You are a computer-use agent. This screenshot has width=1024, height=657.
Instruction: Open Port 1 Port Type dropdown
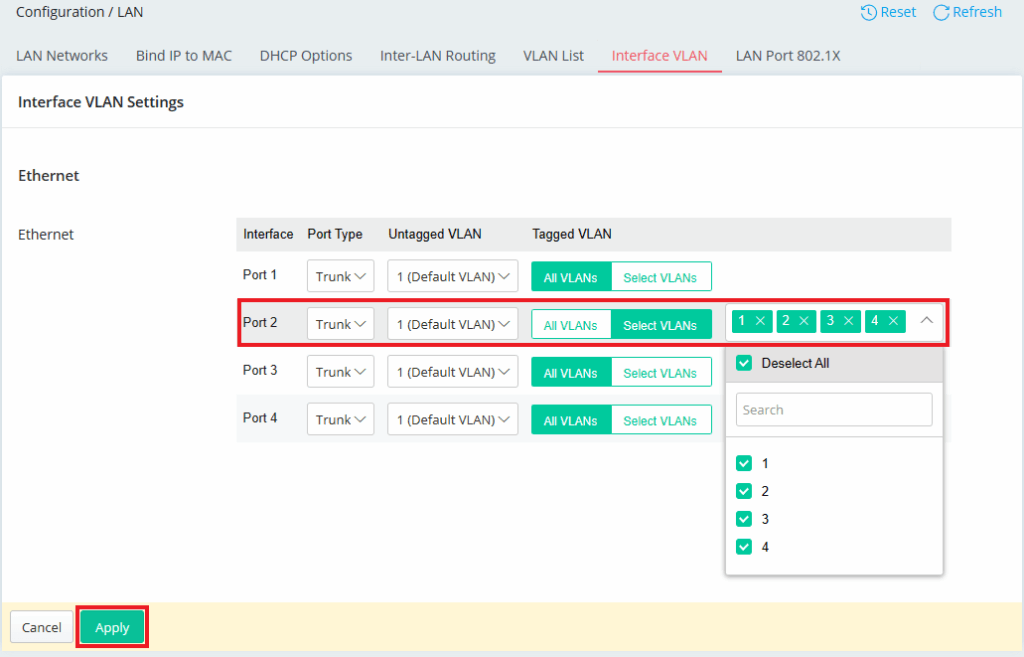[x=340, y=276]
